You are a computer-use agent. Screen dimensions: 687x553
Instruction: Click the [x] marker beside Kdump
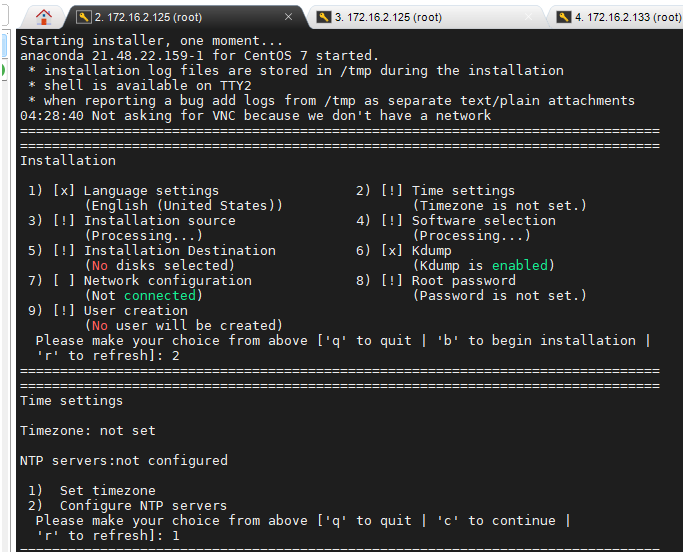tap(392, 251)
